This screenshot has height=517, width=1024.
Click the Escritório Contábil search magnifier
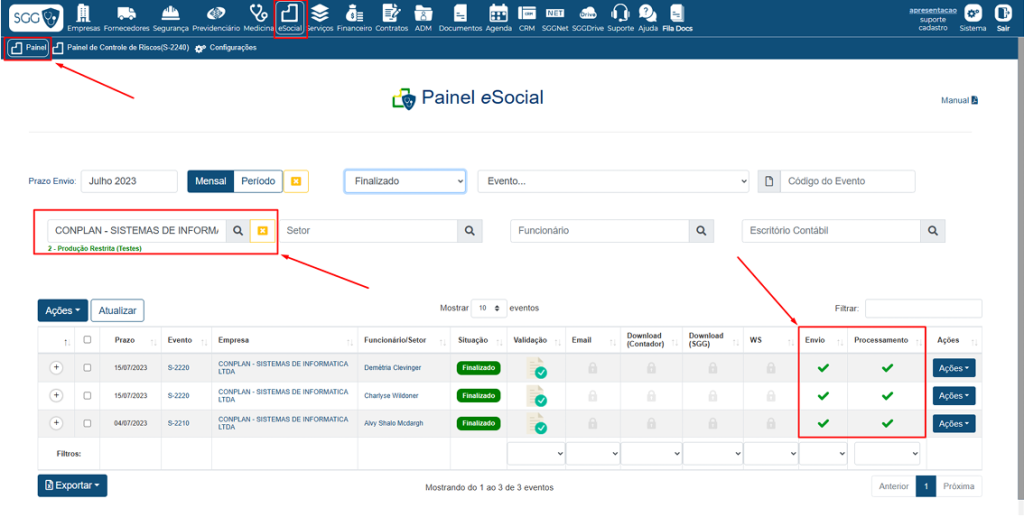pyautogui.click(x=933, y=230)
